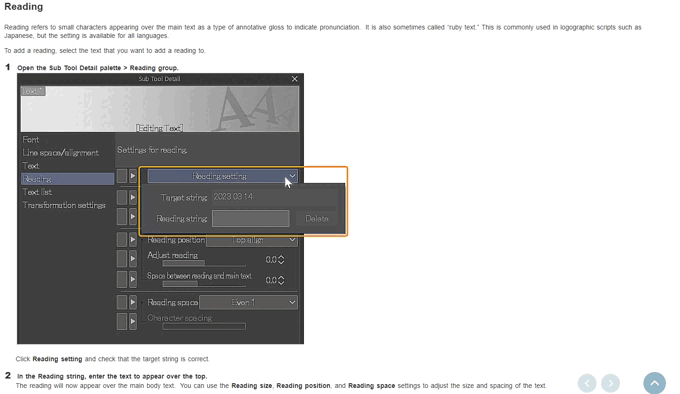Go to the next page arrow
This screenshot has height=394, width=680.
(x=610, y=383)
